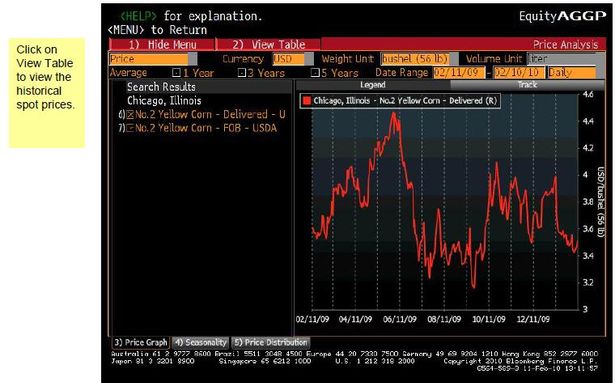The image size is (615, 383).
Task: Click the start date field 02/11/09
Action: click(x=459, y=73)
